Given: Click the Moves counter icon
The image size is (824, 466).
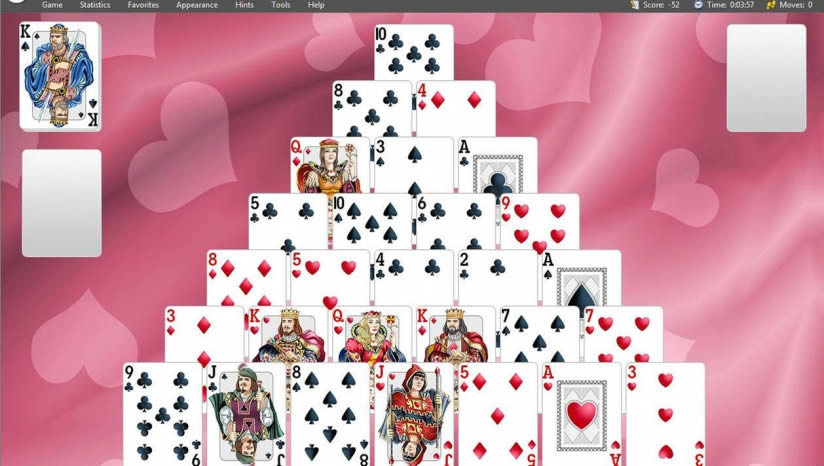Looking at the screenshot, I should (770, 5).
